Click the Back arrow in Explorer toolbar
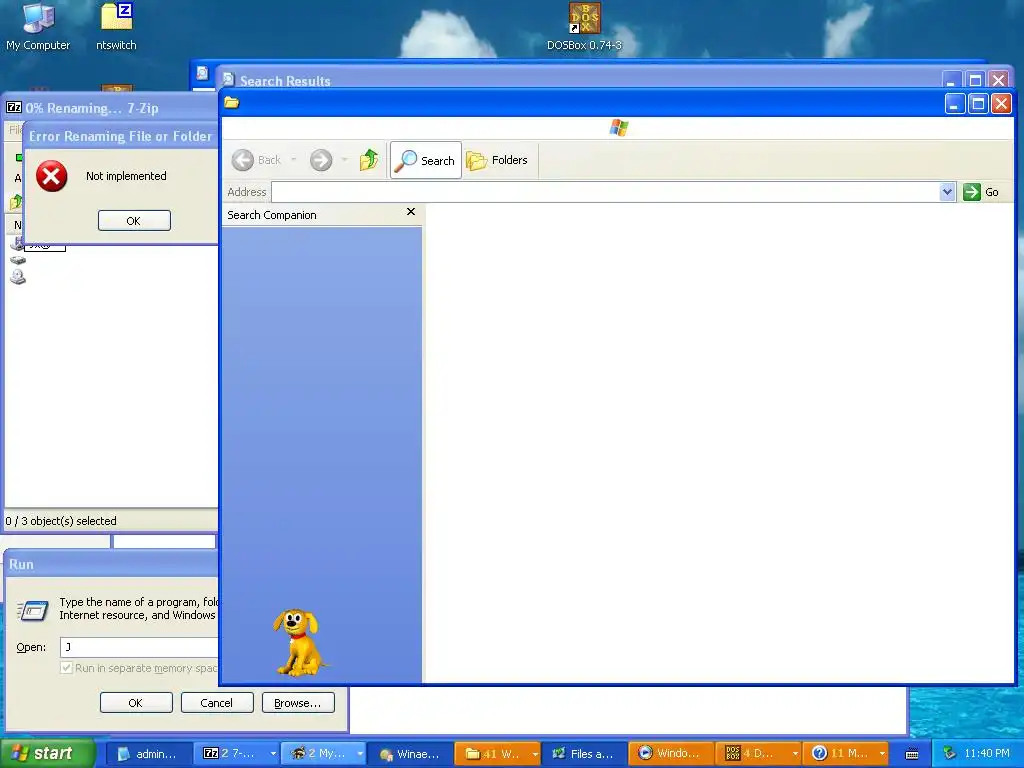 243,160
